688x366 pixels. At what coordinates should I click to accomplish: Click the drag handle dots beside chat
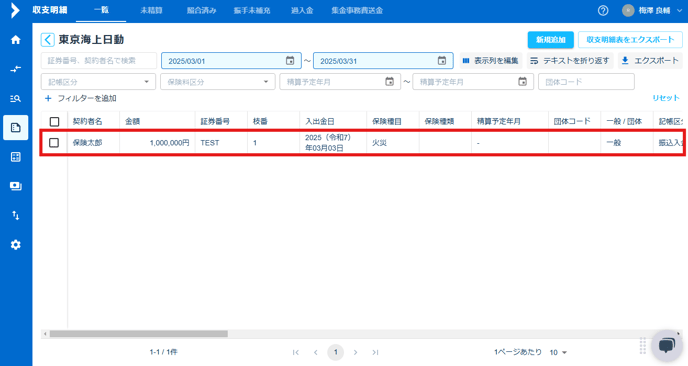pos(643,345)
